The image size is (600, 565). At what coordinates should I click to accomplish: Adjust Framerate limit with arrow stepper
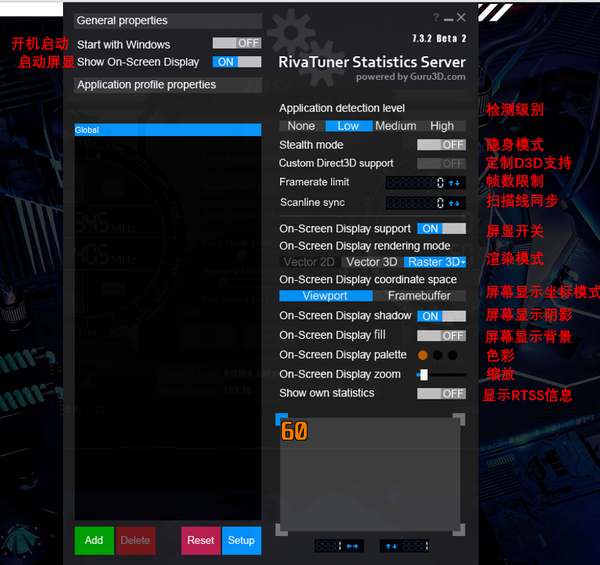point(454,183)
